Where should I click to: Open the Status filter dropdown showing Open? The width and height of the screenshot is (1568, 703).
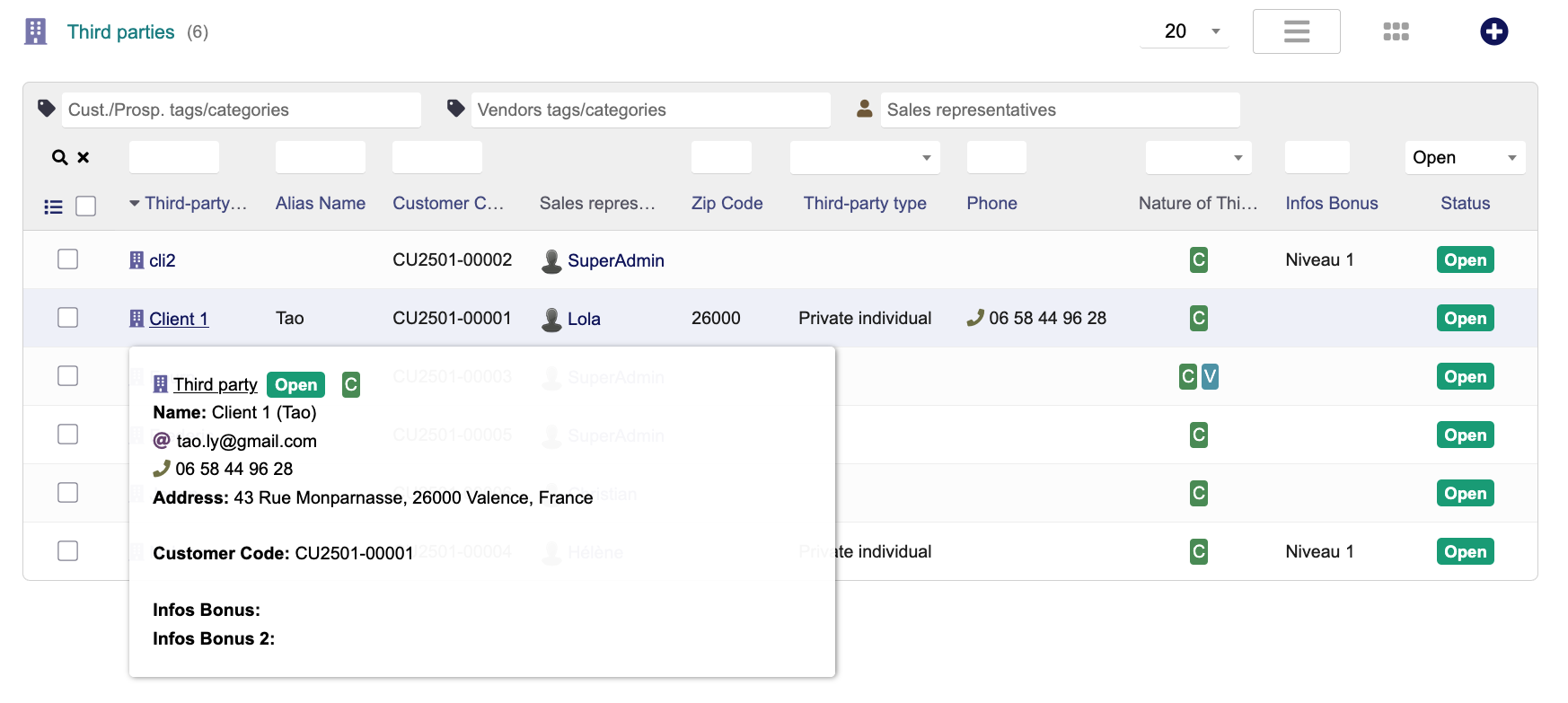[1464, 157]
